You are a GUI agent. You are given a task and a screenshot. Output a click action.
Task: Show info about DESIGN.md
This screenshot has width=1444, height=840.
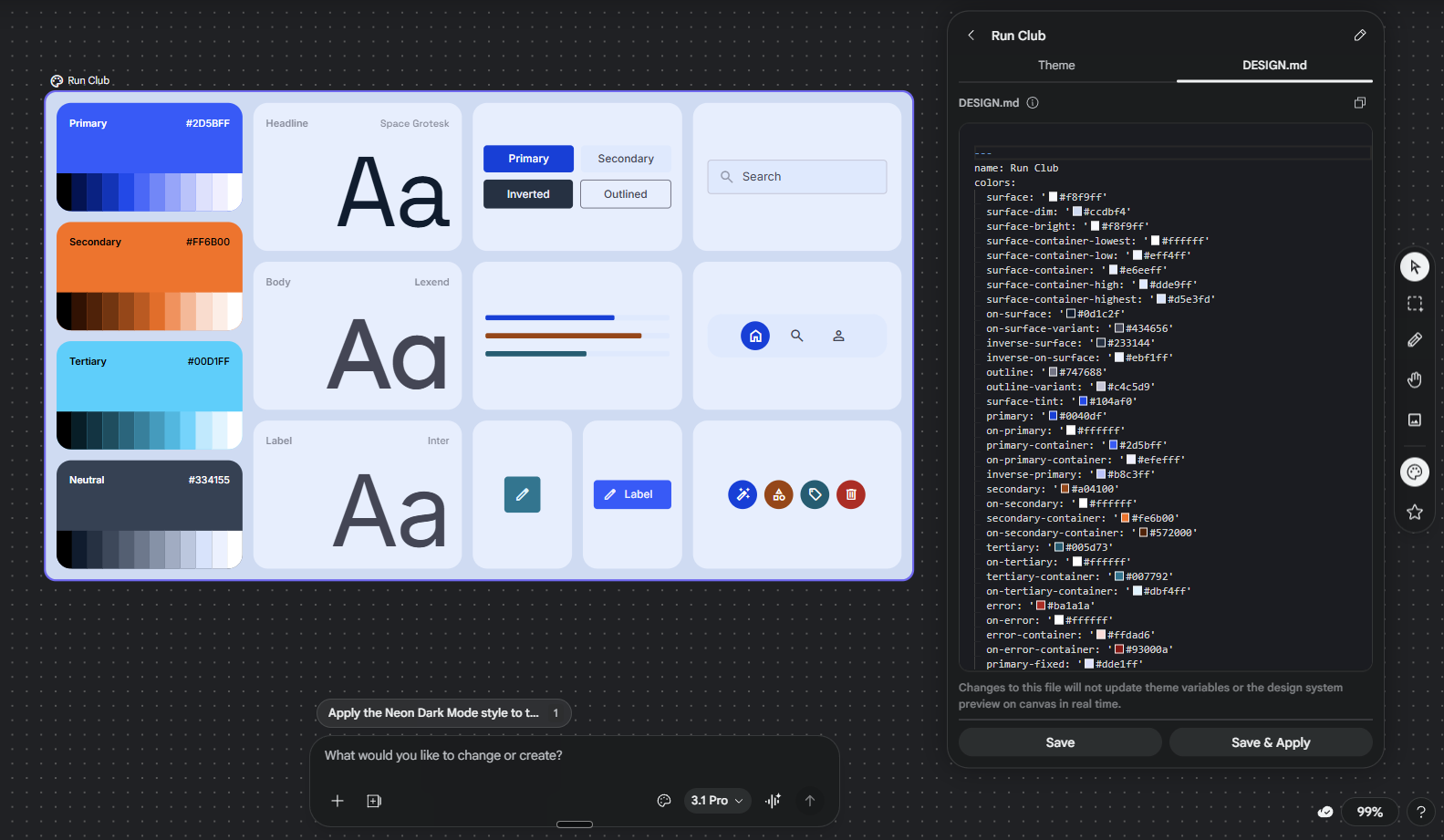point(1033,103)
